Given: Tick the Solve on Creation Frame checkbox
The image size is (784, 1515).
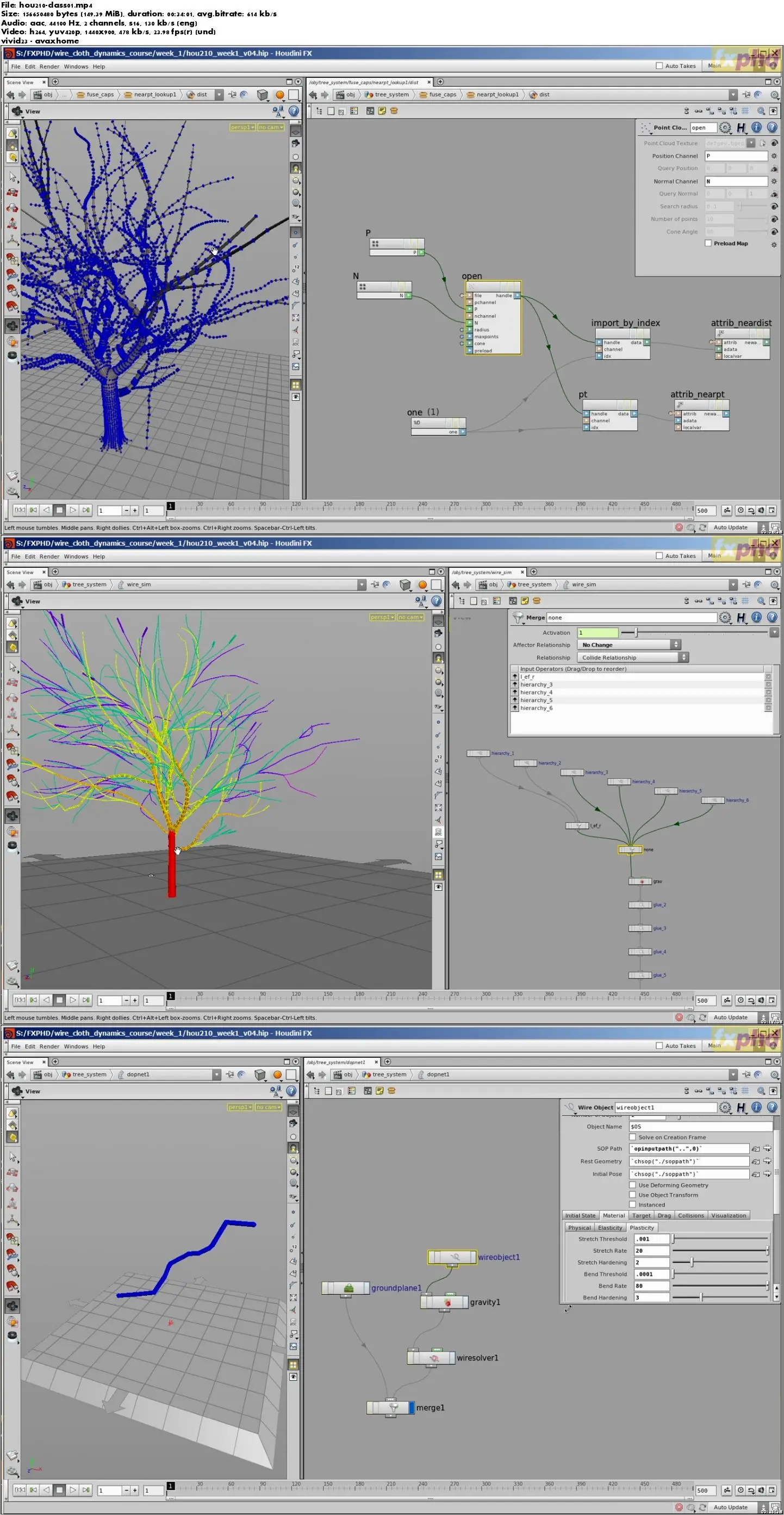Looking at the screenshot, I should pyautogui.click(x=633, y=1138).
